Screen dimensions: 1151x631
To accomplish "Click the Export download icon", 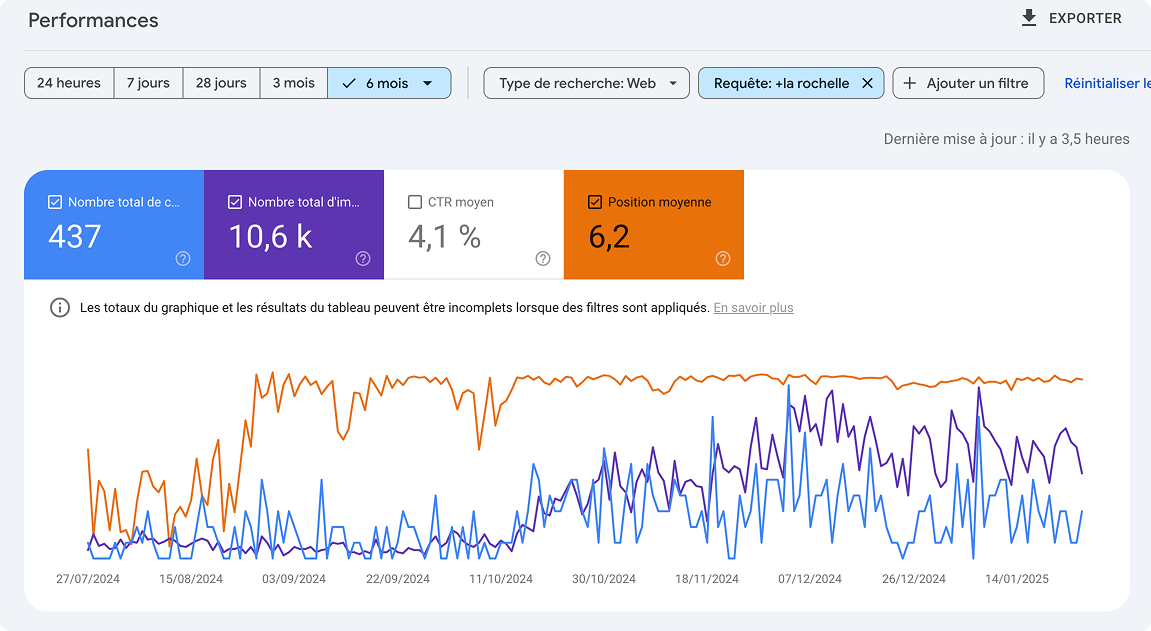I will pyautogui.click(x=1029, y=18).
